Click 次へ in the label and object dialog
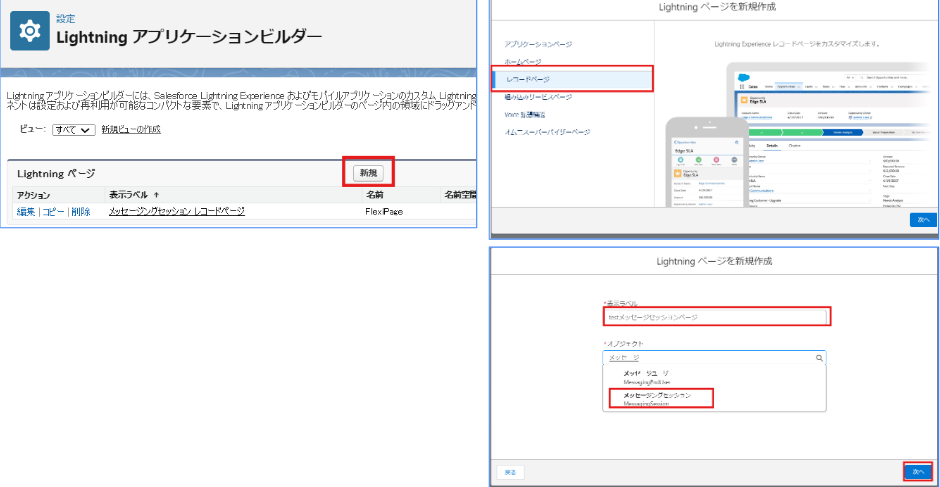Screen dimensions: 940x487 click(918, 472)
